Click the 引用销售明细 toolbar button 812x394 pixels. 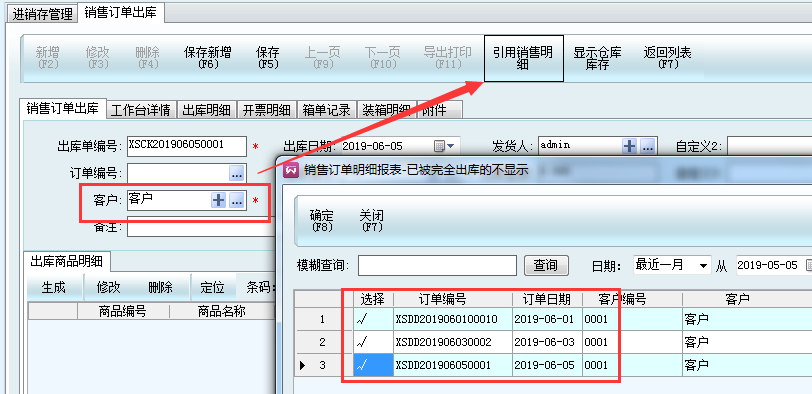click(x=524, y=58)
